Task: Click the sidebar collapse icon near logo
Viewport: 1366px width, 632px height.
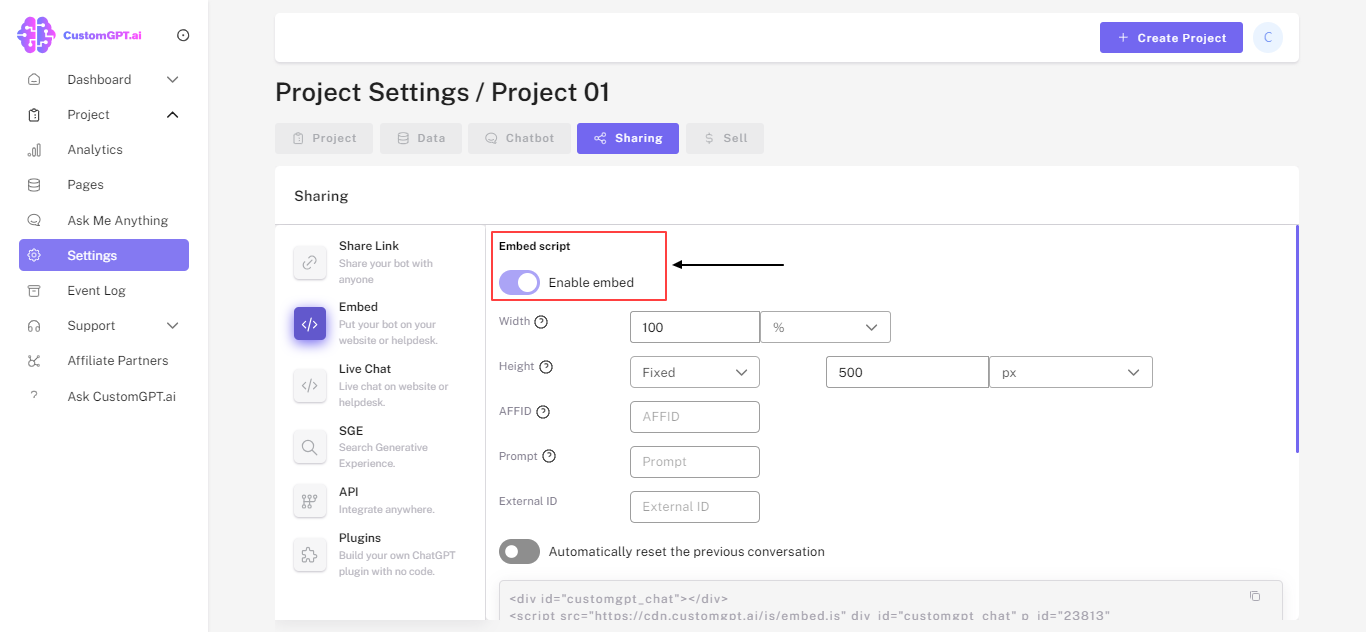Action: pyautogui.click(x=183, y=35)
